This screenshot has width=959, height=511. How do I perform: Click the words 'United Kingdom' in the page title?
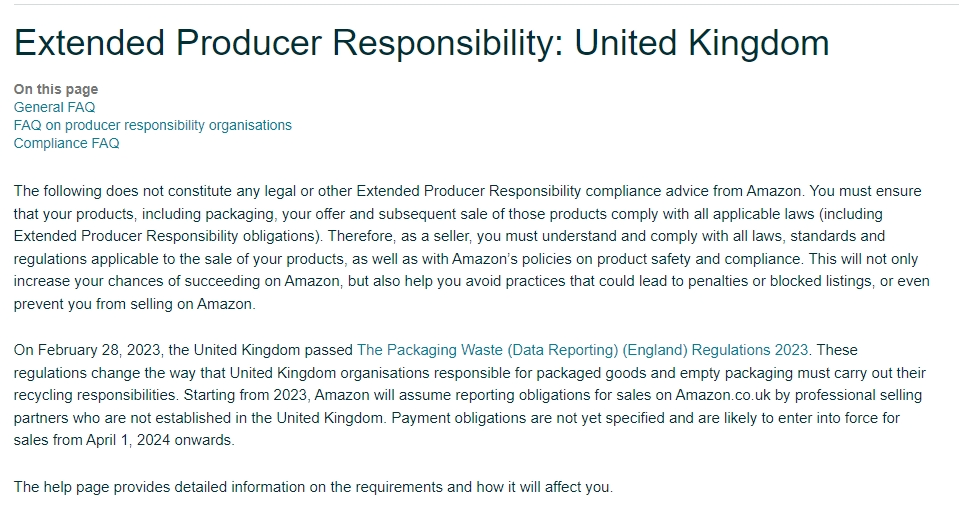(702, 43)
